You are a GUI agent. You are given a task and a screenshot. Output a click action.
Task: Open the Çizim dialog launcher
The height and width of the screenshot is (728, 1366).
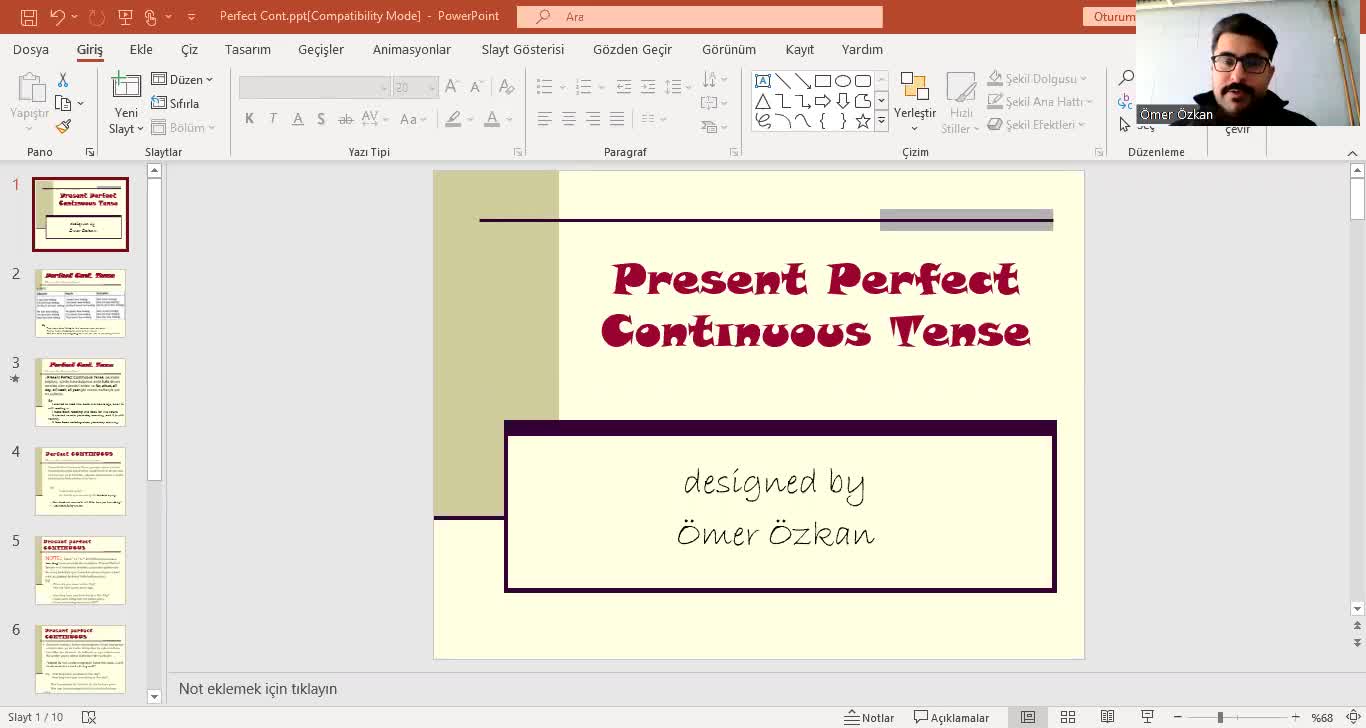coord(1099,152)
